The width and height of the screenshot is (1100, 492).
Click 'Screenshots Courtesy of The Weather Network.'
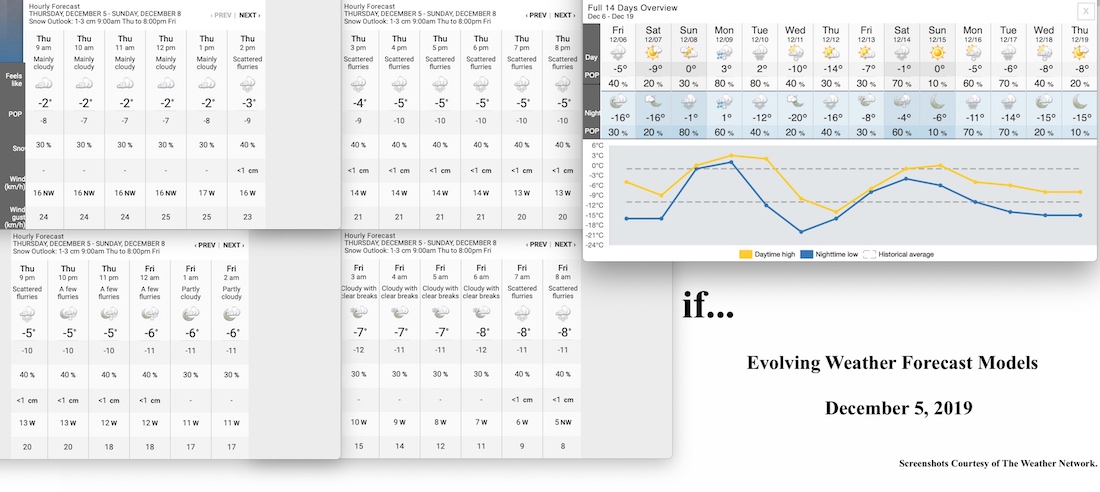pyautogui.click(x=998, y=463)
